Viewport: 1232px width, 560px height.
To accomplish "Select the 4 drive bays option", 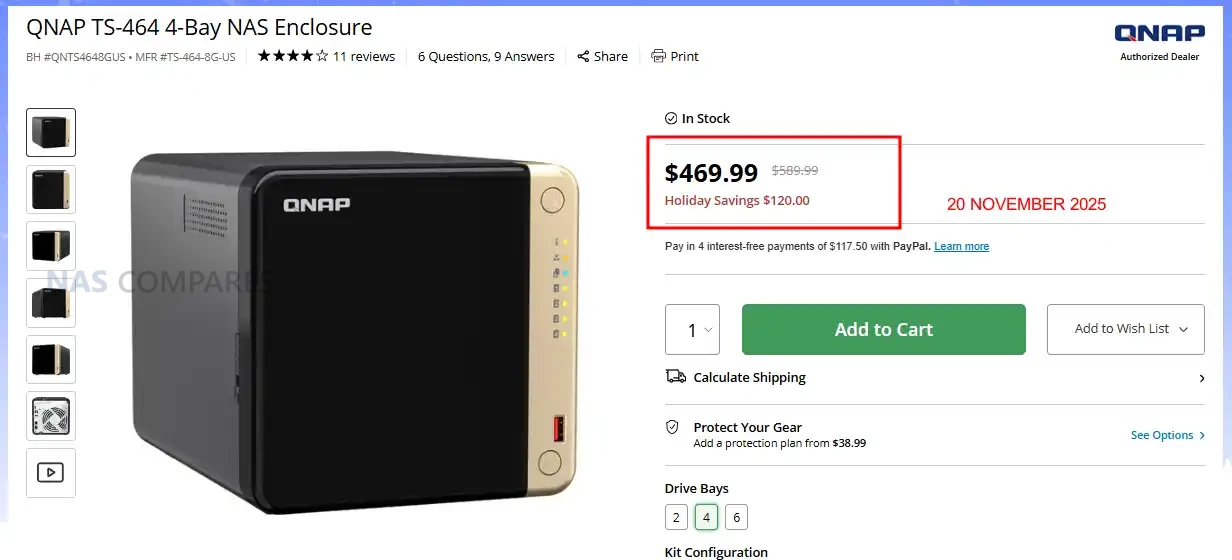I will pos(707,517).
